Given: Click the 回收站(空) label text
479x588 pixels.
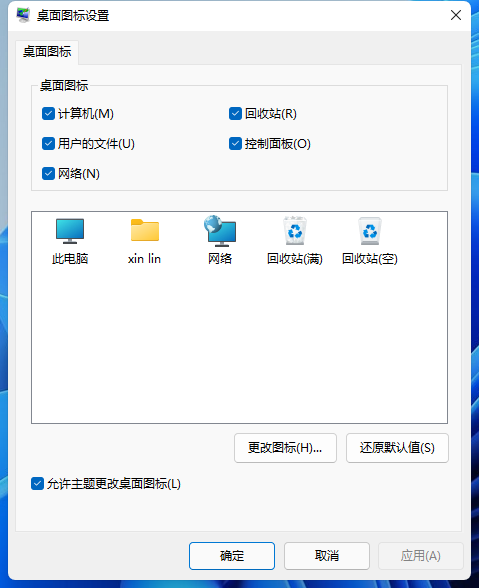Looking at the screenshot, I should (x=370, y=259).
